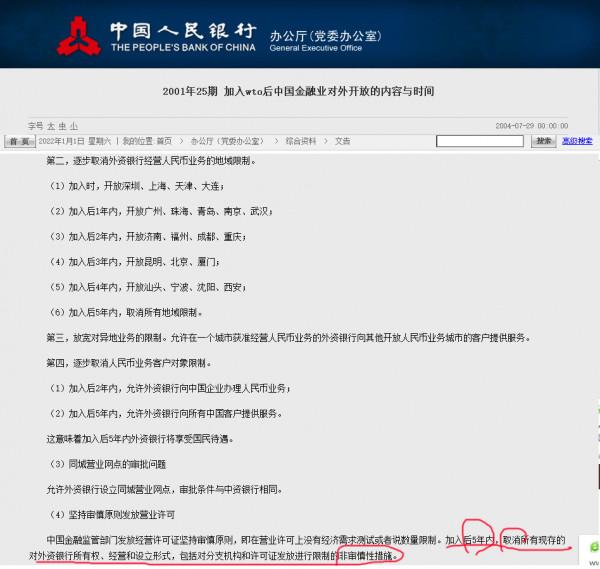Screen dimensions: 600x569
Task: Click the paragraph starting 第三，放宽对异地业务的限制
Action: (289, 338)
